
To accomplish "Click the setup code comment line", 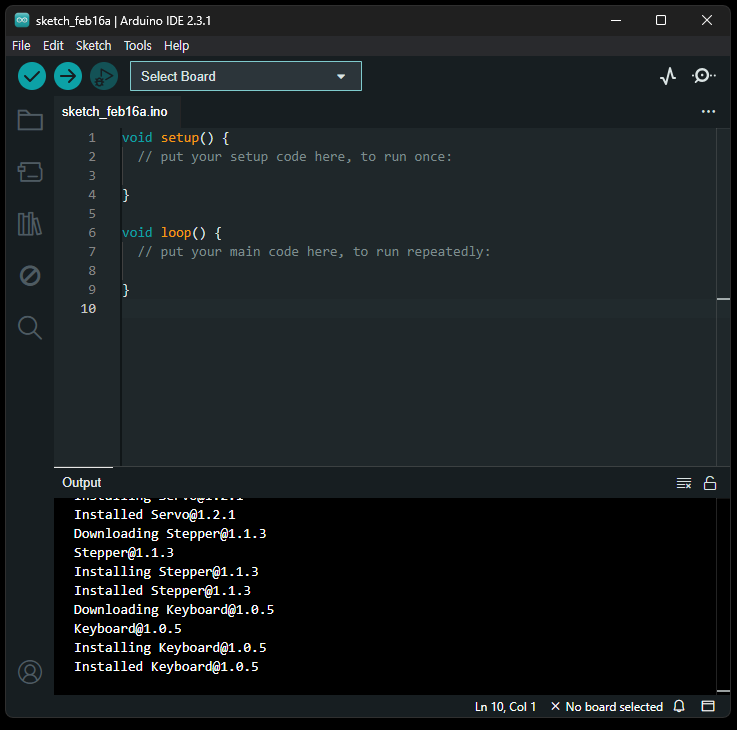I will click(x=295, y=157).
